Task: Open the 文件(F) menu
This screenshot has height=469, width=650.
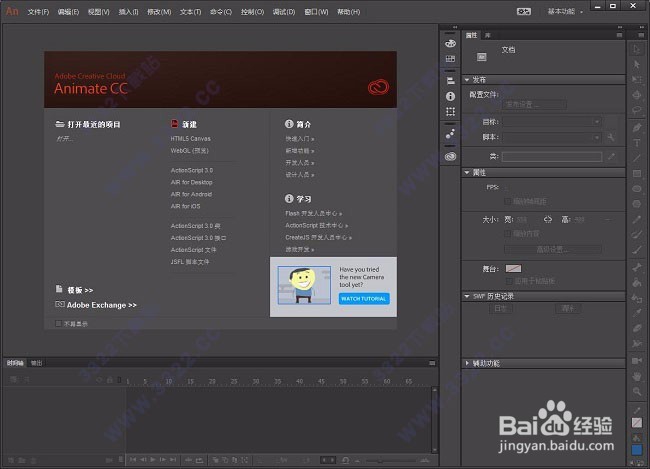Action: pos(38,12)
